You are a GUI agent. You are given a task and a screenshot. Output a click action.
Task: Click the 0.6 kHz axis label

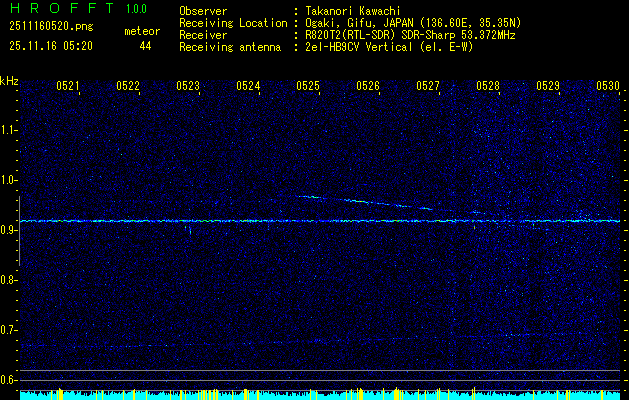pyautogui.click(x=8, y=380)
